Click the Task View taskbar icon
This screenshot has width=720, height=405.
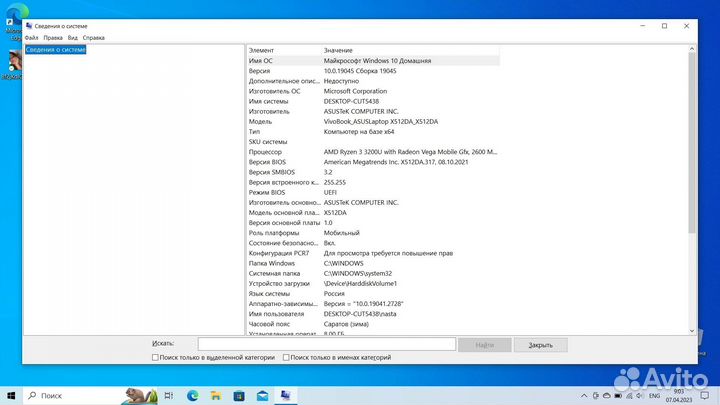tap(168, 395)
